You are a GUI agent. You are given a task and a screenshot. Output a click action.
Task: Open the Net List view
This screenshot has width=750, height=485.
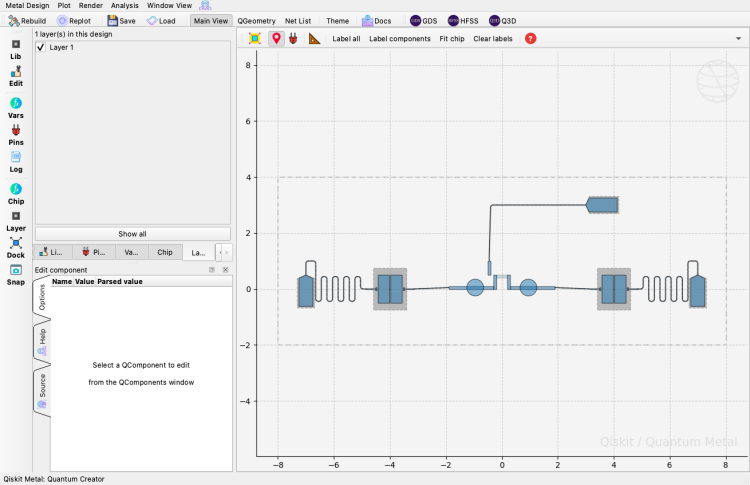coord(298,21)
